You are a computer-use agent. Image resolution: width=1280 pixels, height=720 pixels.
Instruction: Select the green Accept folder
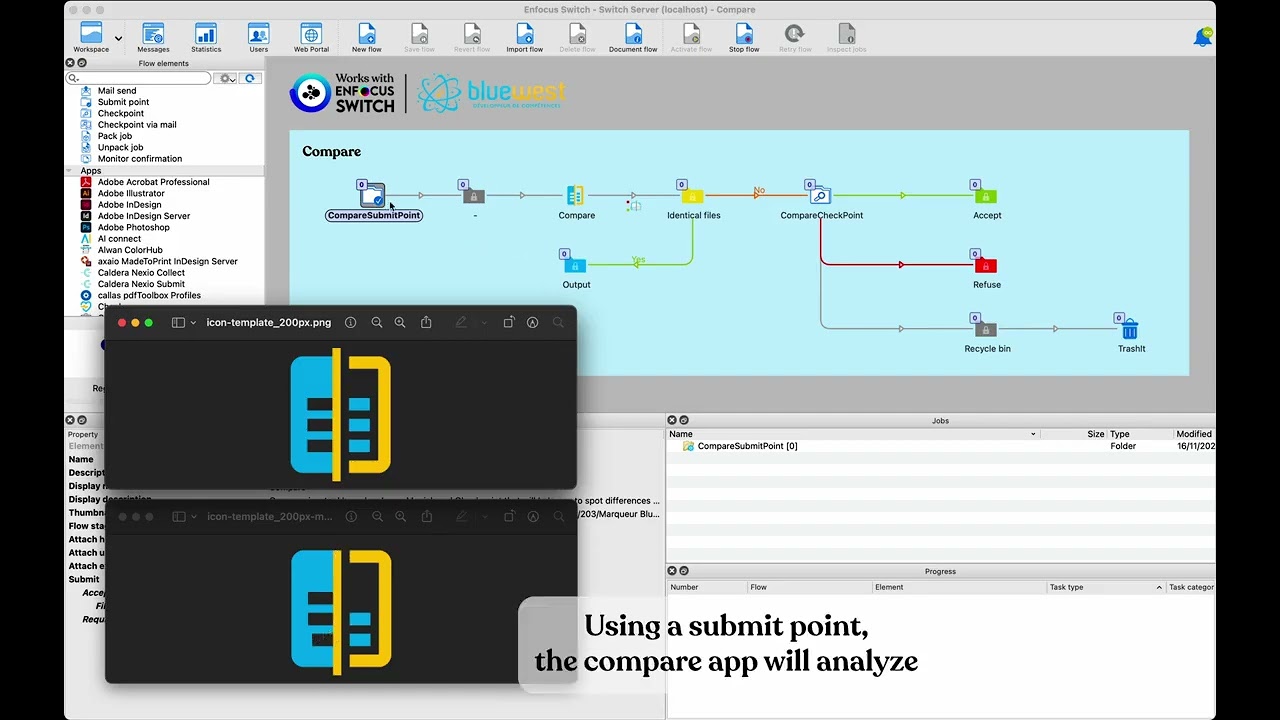986,196
